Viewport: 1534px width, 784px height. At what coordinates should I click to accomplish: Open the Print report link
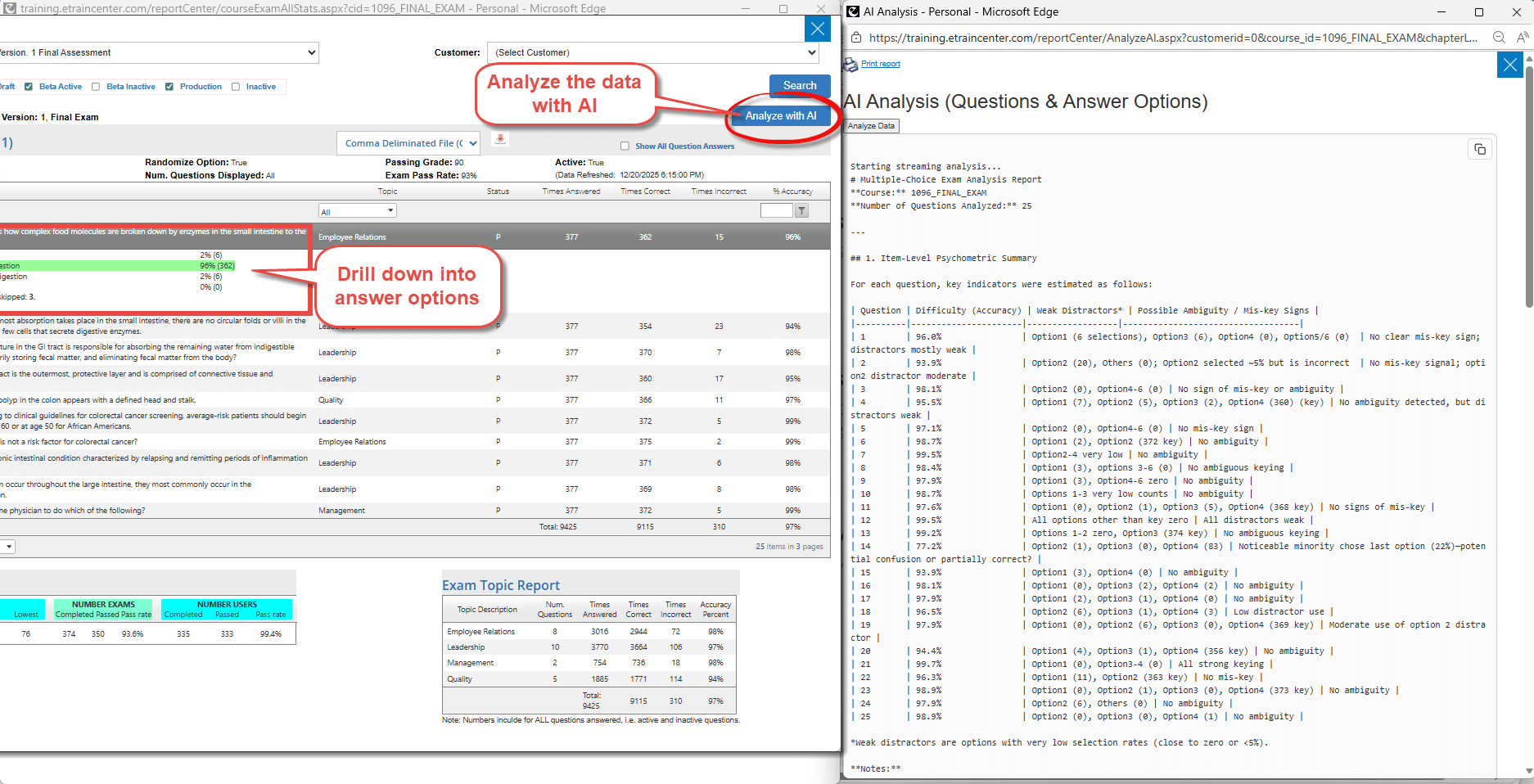880,64
